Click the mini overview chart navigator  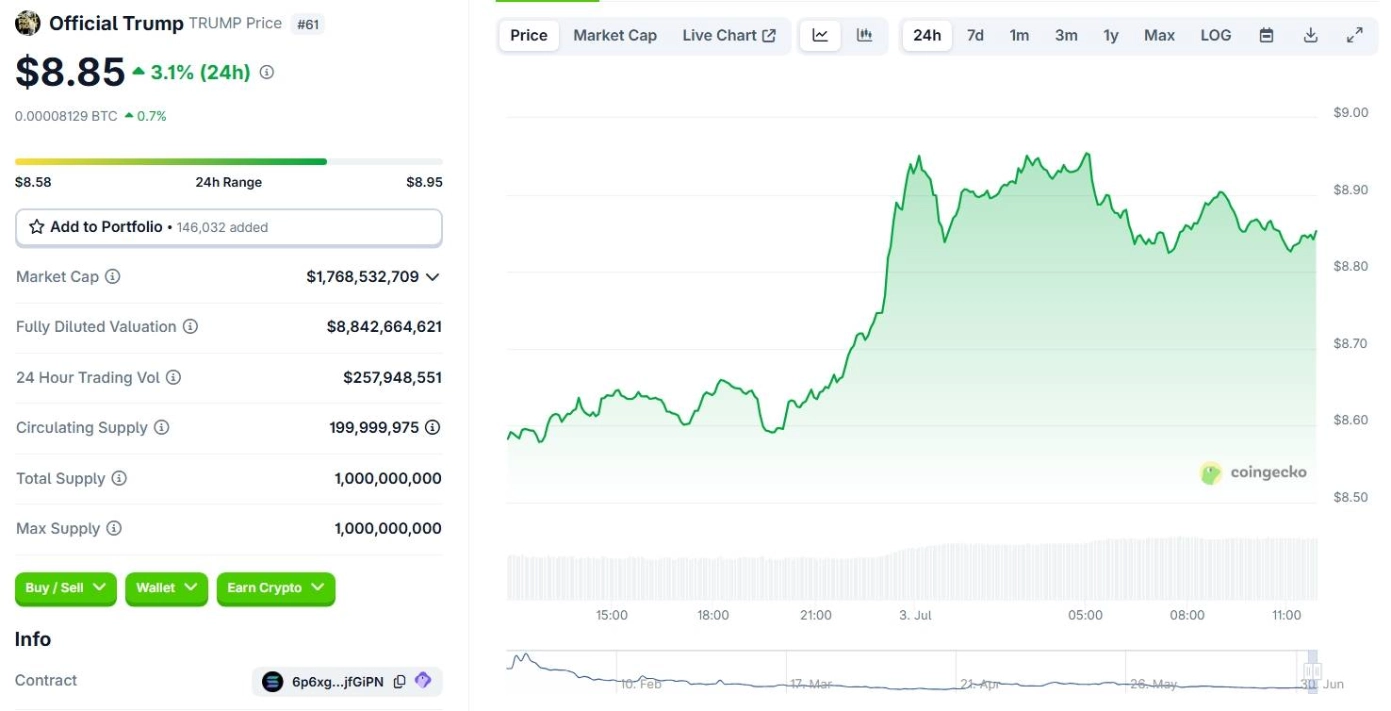[x=912, y=671]
